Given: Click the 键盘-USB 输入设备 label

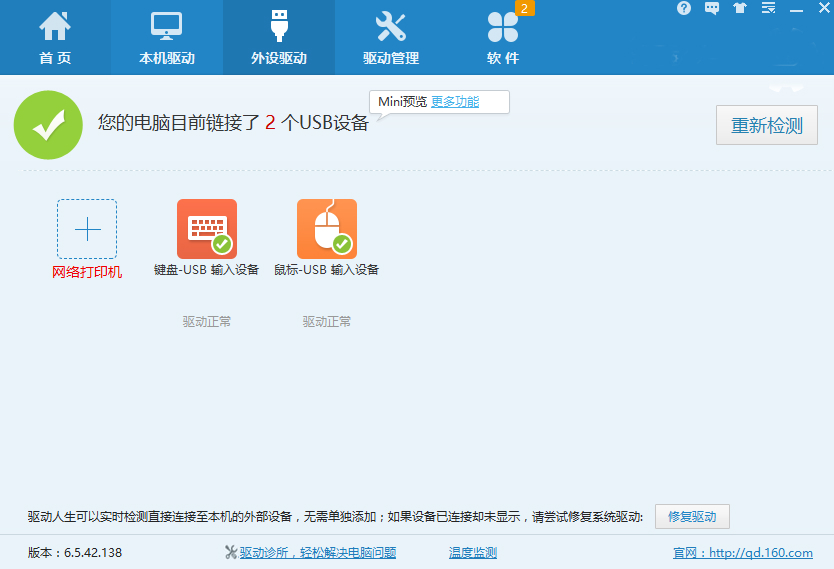Looking at the screenshot, I should coord(206,270).
